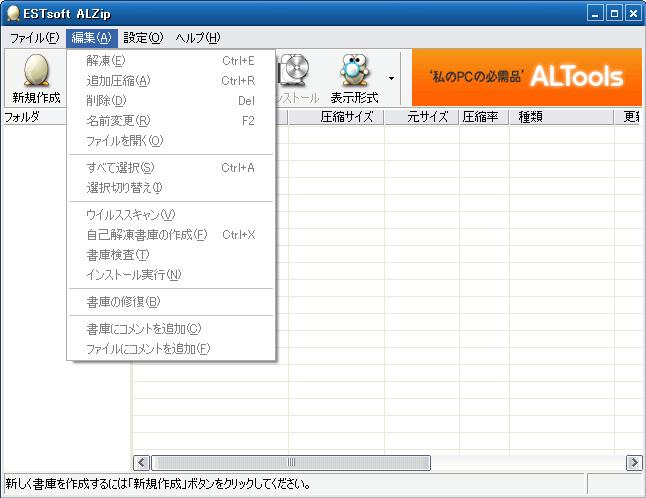Click the ALZip egg icon in title bar
This screenshot has width=646, height=498.
click(x=13, y=13)
